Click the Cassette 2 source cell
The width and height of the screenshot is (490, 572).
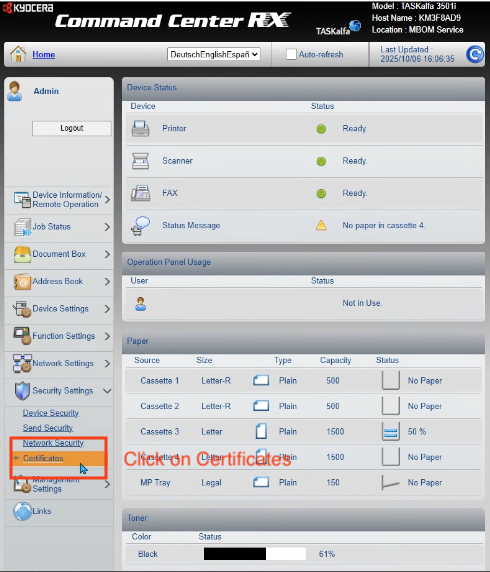[160, 406]
